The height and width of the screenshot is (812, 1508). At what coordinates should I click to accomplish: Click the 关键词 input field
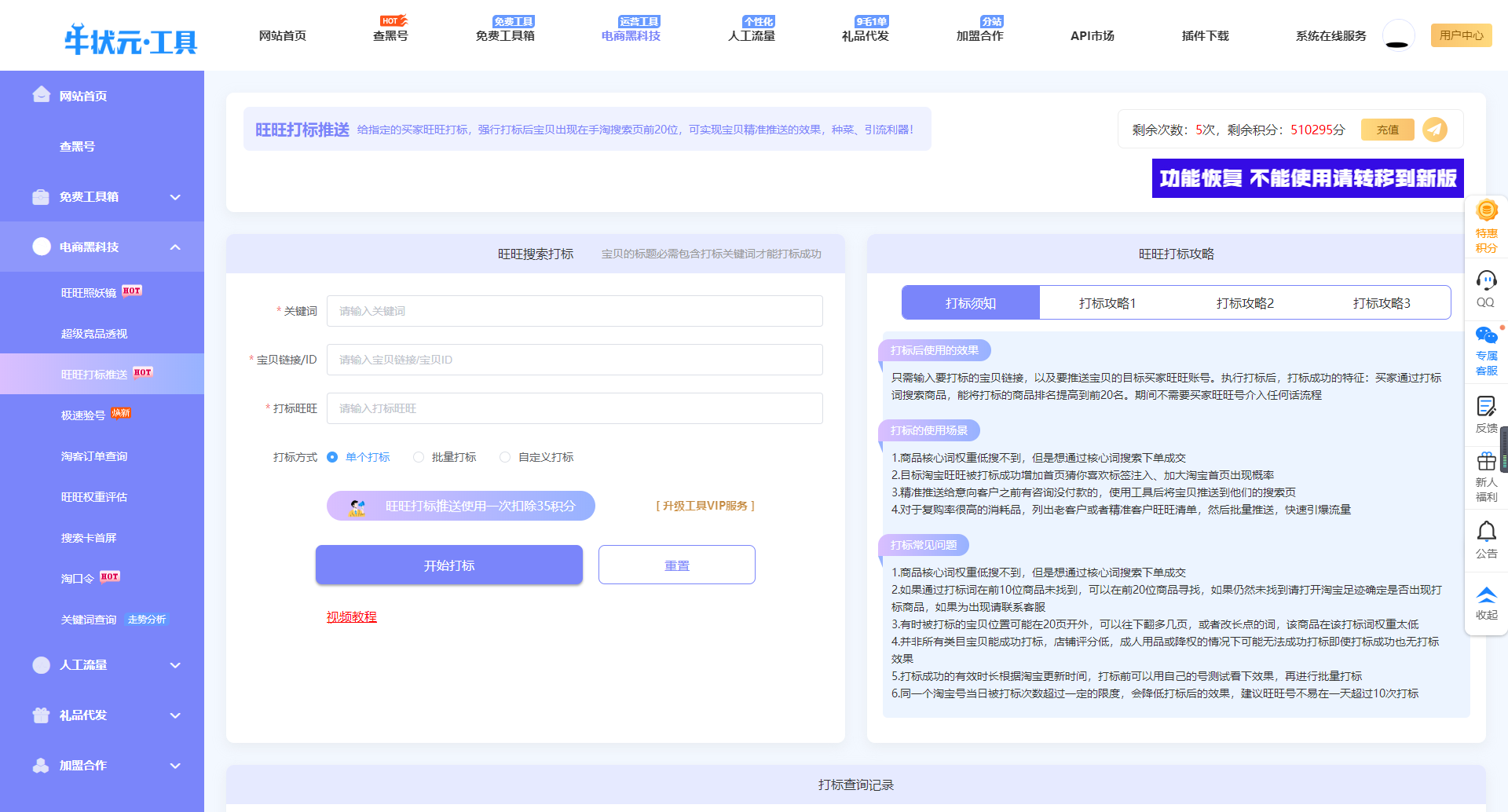(574, 311)
